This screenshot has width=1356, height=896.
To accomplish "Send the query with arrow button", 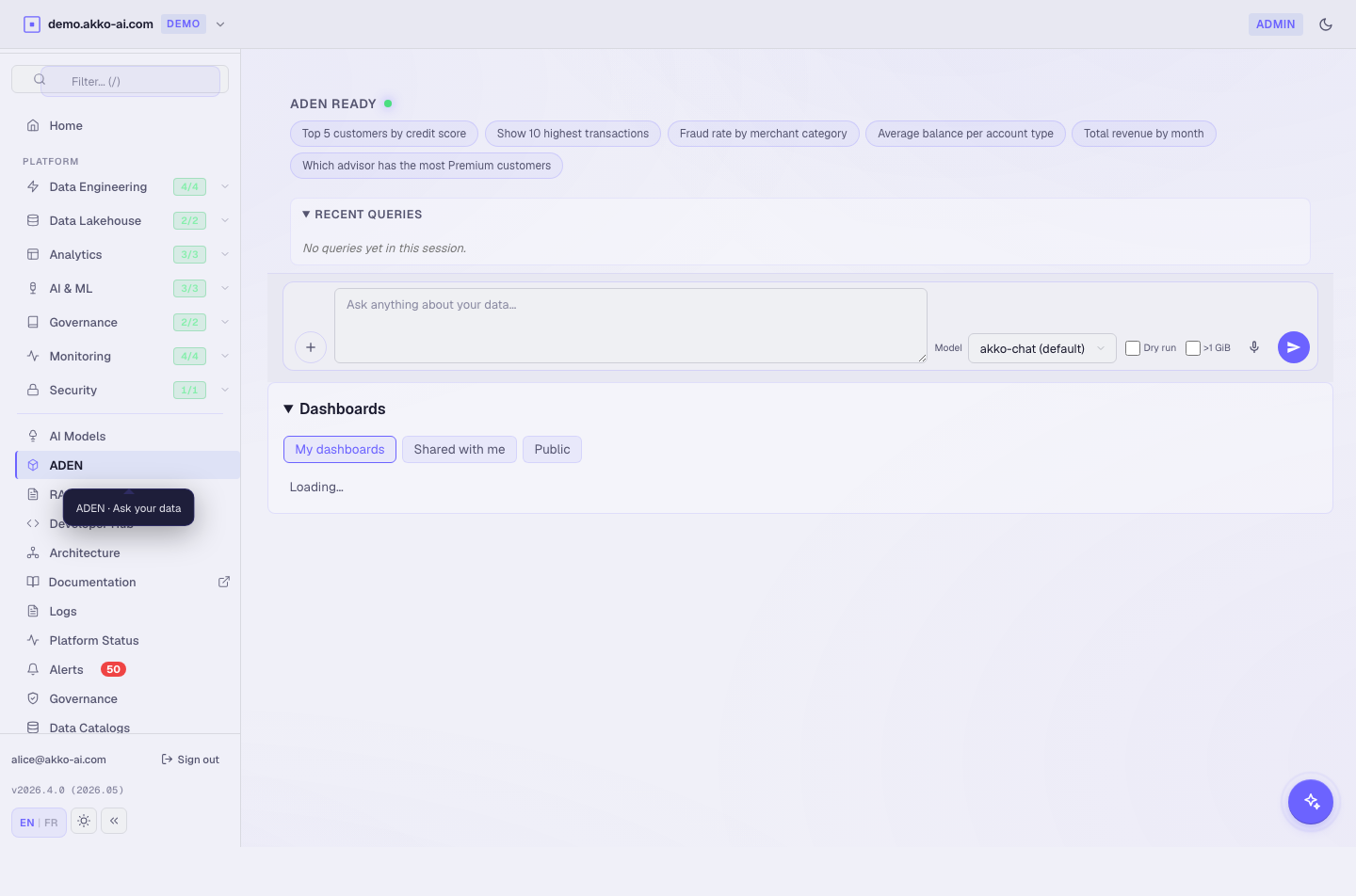I will pos(1294,347).
